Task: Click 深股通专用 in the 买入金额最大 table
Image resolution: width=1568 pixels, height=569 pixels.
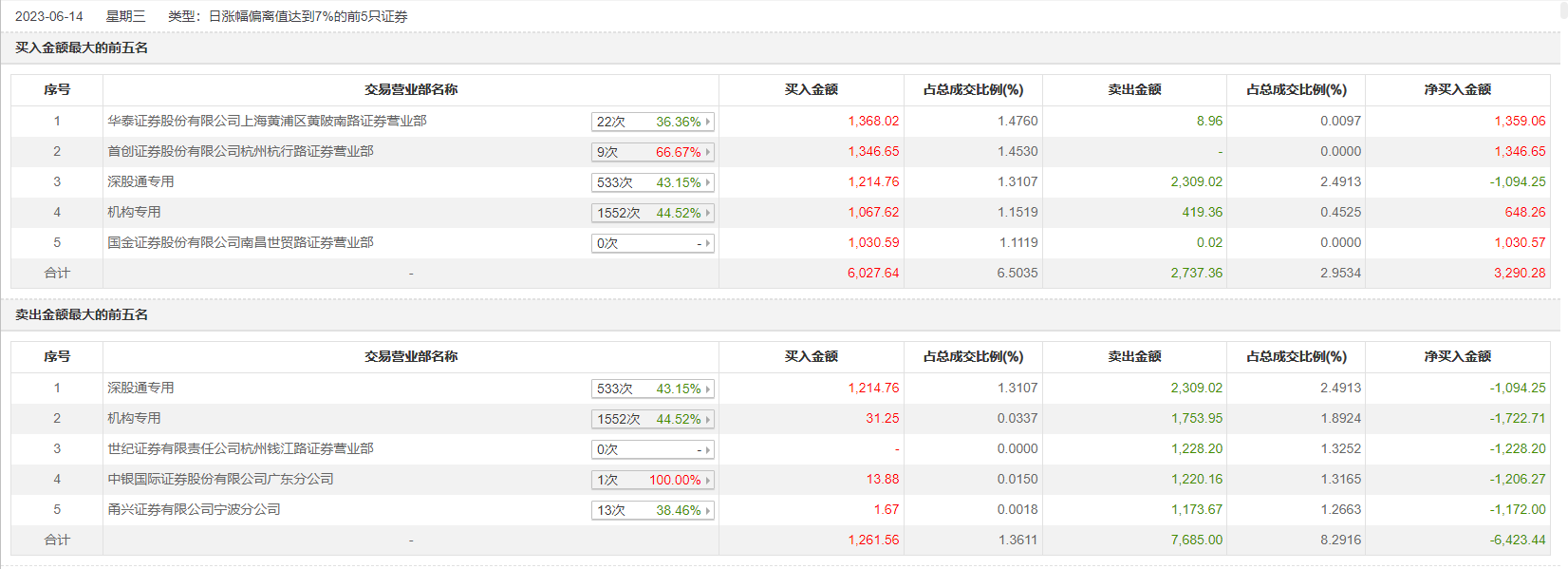Action: pos(140,181)
